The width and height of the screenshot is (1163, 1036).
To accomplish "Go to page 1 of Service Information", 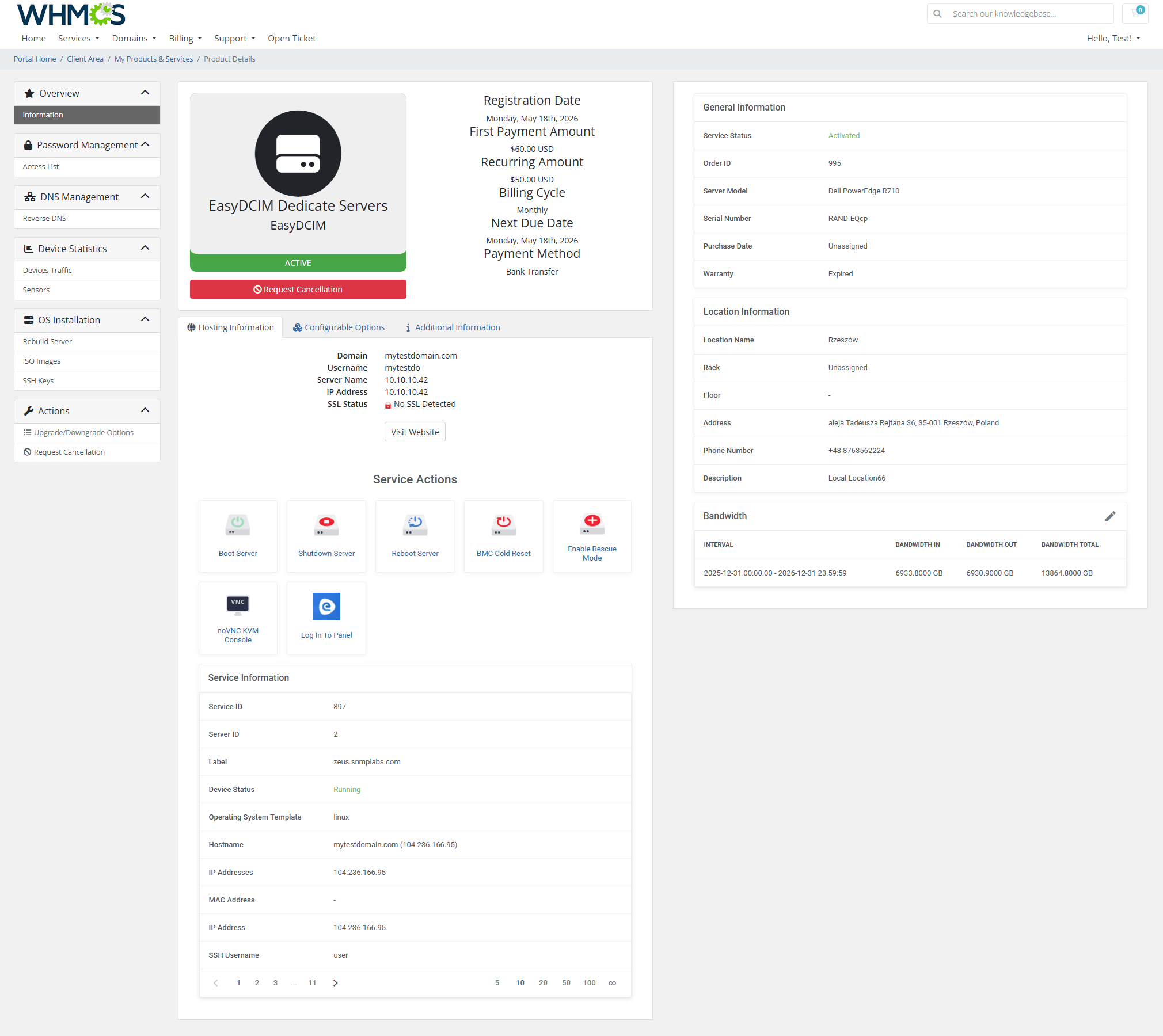I will click(238, 983).
